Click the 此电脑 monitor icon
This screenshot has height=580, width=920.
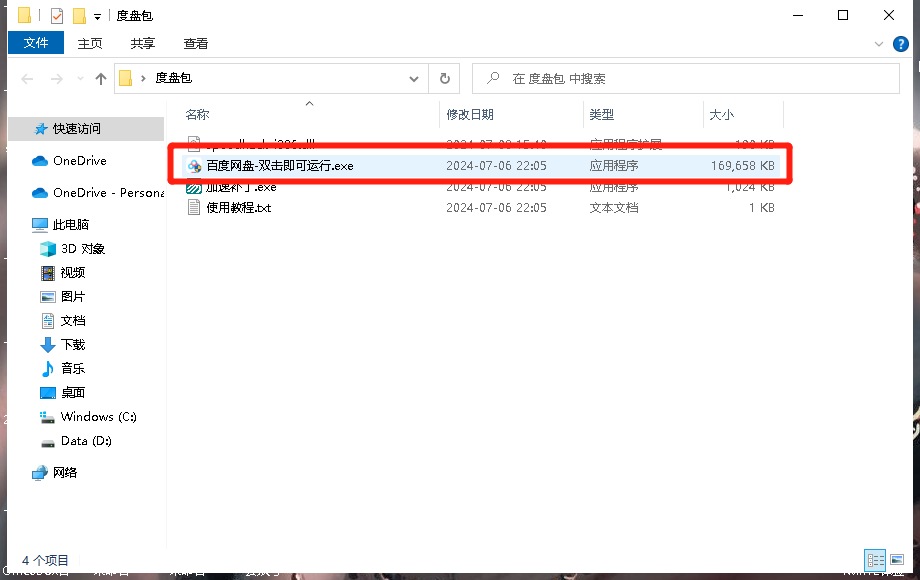pos(40,225)
